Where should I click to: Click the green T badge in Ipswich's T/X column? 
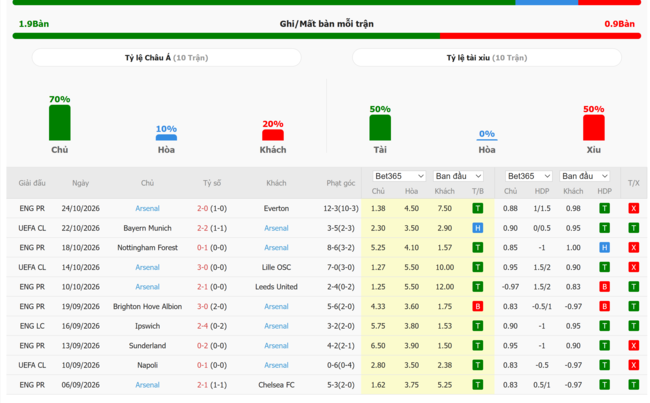pyautogui.click(x=633, y=326)
